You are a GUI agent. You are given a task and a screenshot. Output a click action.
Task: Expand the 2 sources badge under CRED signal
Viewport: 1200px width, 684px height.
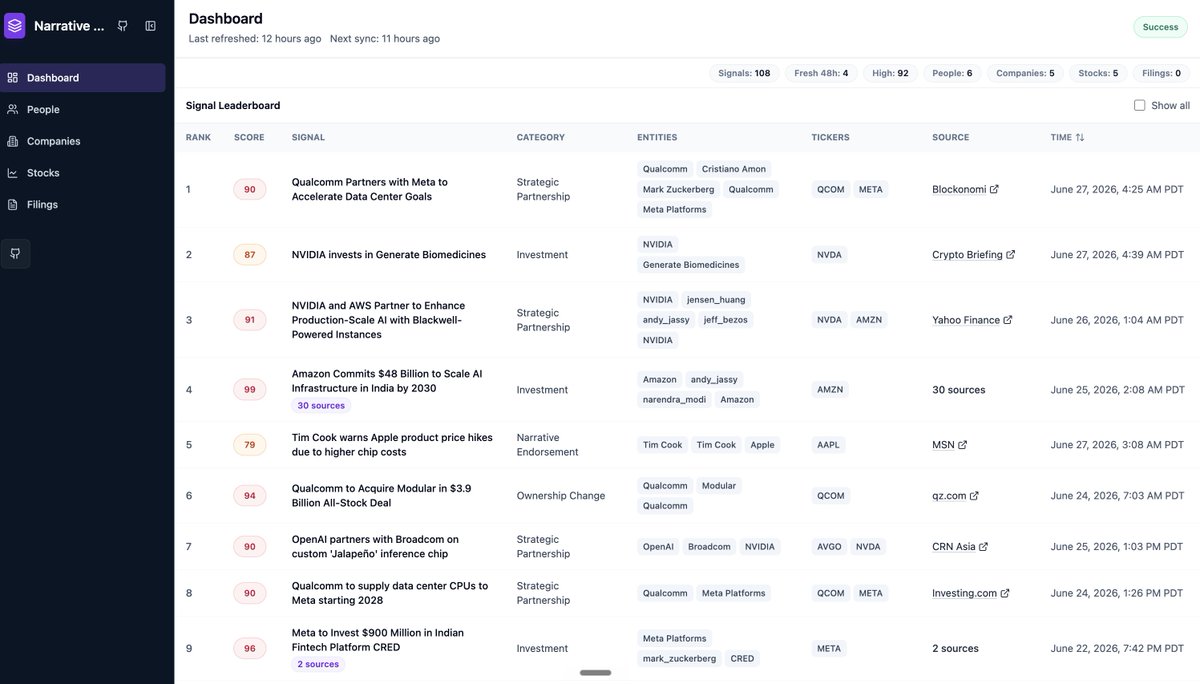point(318,664)
